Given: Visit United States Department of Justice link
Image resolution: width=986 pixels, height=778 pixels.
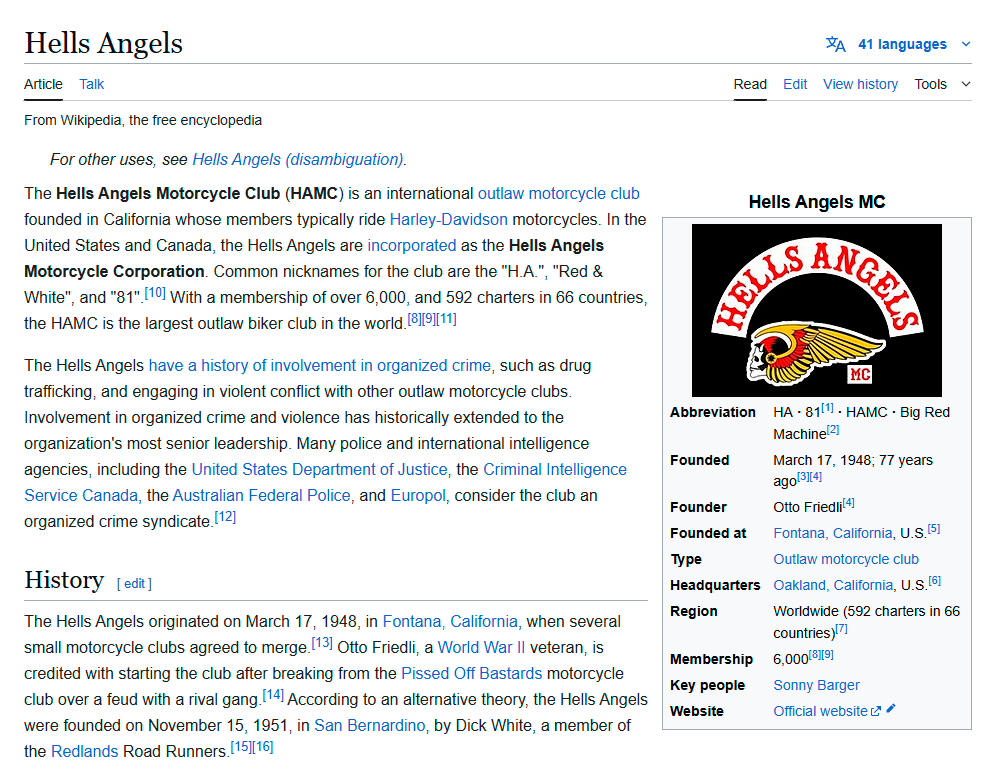Looking at the screenshot, I should tap(319, 469).
